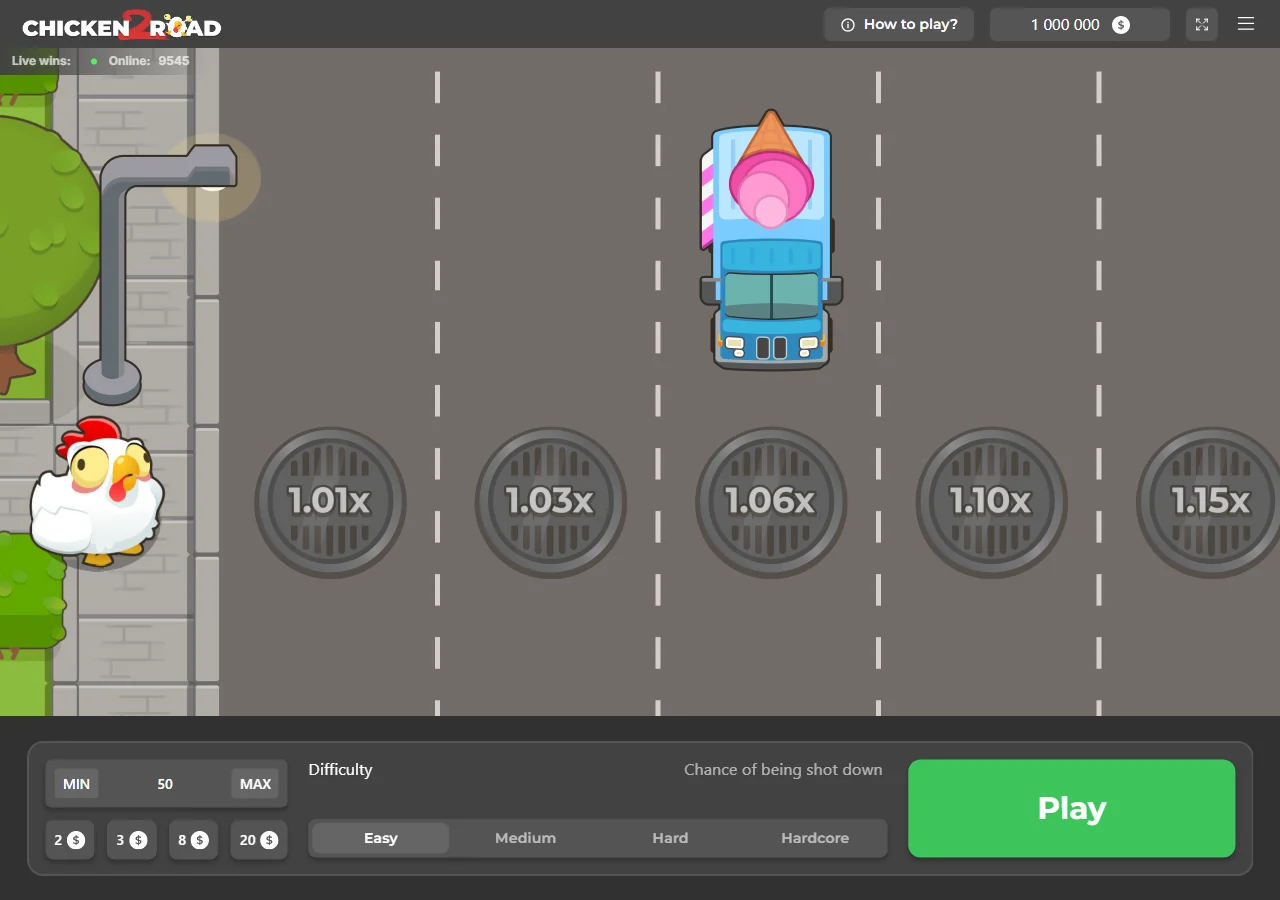The height and width of the screenshot is (900, 1280).
Task: Choose the 8 dollar quick bet
Action: (x=193, y=840)
